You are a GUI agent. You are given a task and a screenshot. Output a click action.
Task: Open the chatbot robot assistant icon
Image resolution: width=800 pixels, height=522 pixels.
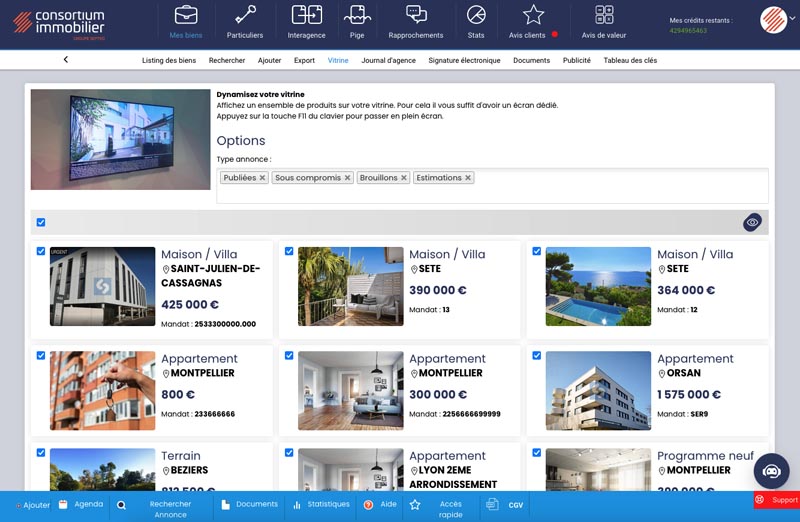coord(771,470)
